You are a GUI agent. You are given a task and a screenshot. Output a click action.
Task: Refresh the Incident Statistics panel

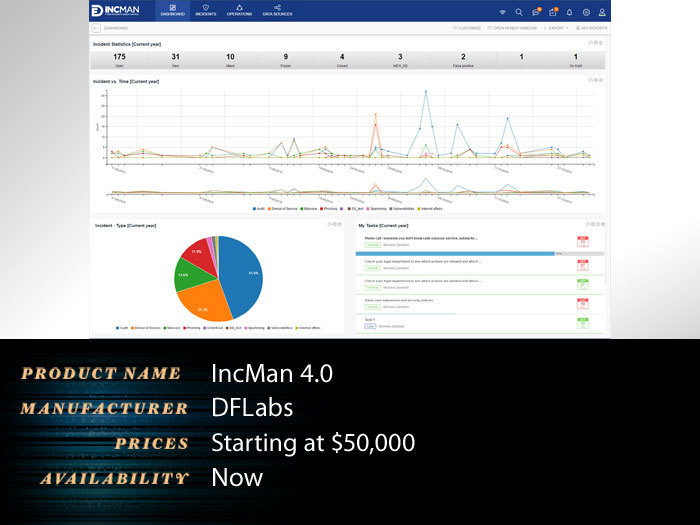pos(590,43)
